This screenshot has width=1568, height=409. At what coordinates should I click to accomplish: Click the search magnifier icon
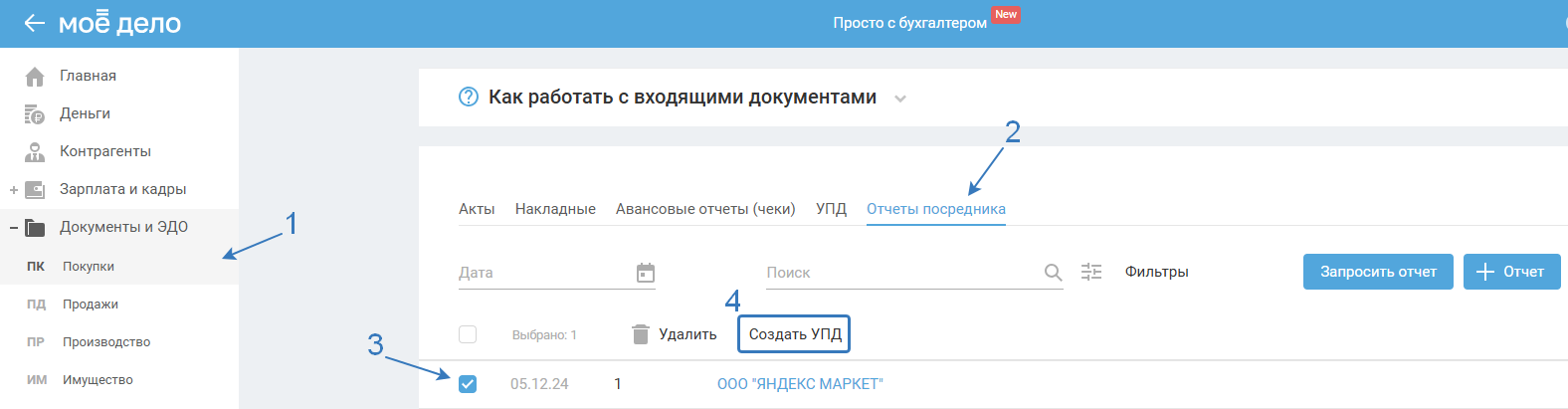coord(1053,272)
